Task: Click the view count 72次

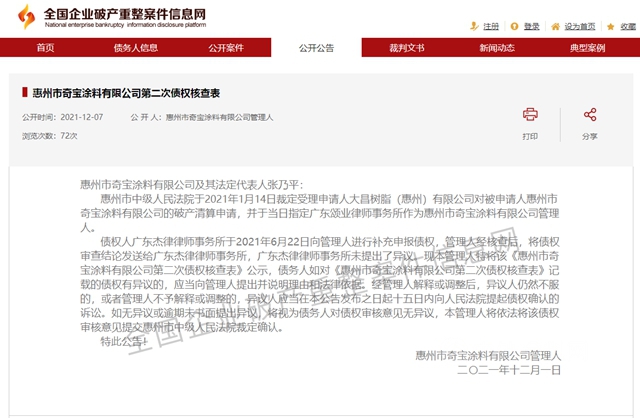Action: coord(69,136)
